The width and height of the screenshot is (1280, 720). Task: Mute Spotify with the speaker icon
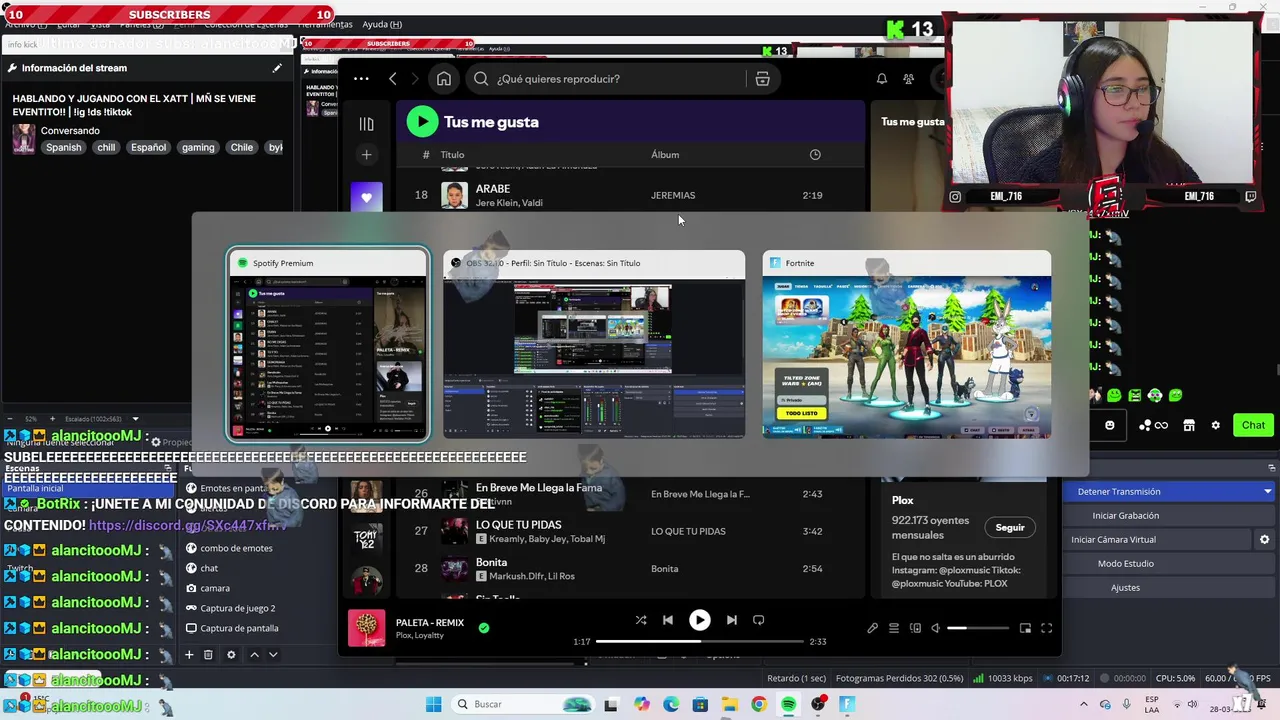(x=935, y=628)
